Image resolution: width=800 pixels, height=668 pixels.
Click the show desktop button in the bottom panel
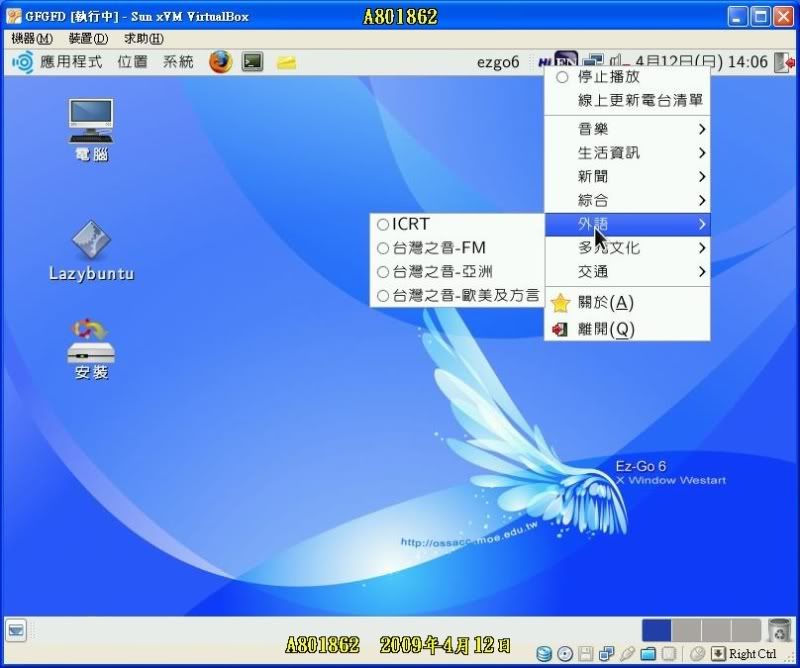[x=16, y=631]
